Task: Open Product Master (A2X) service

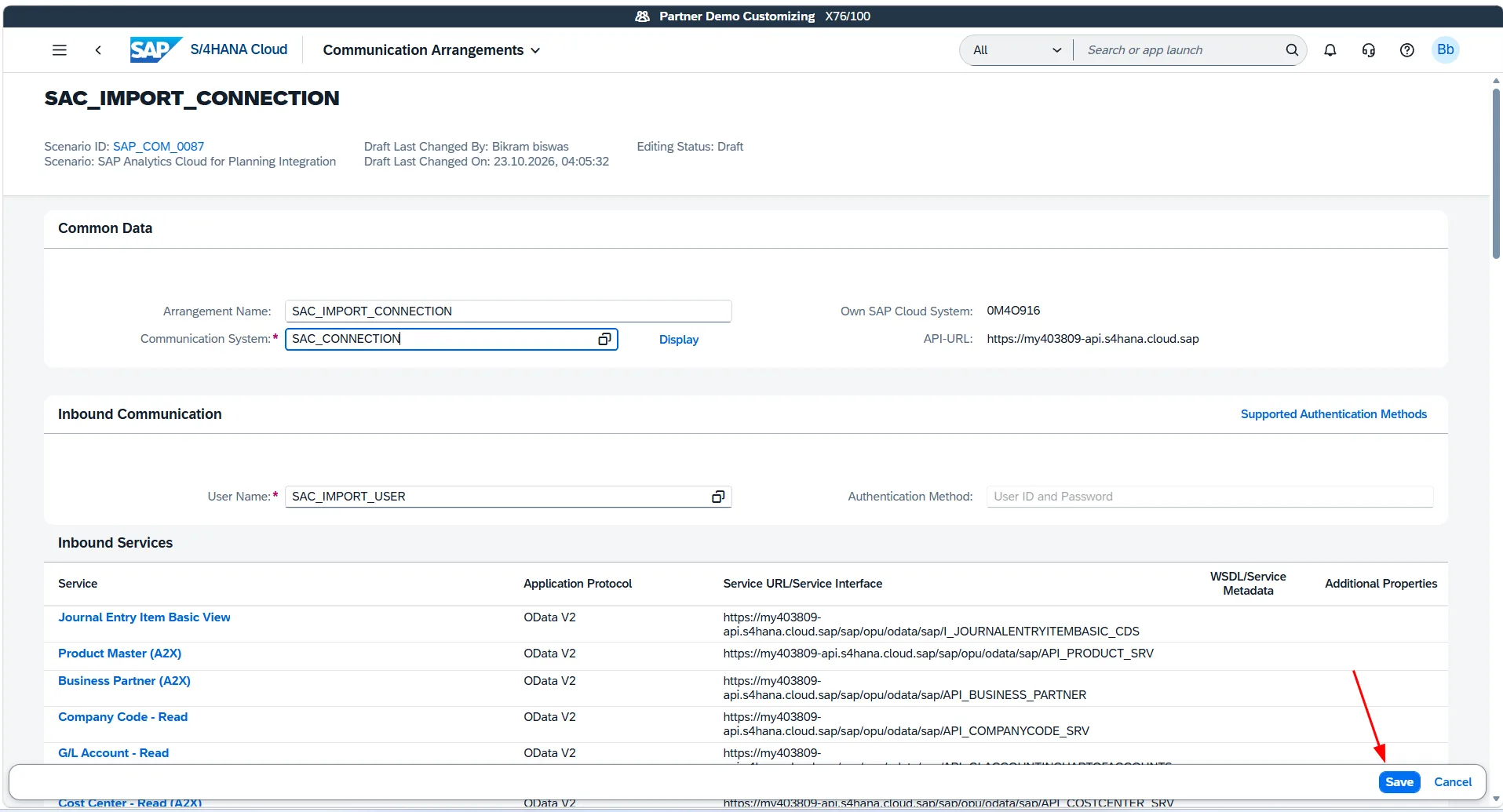Action: (119, 654)
